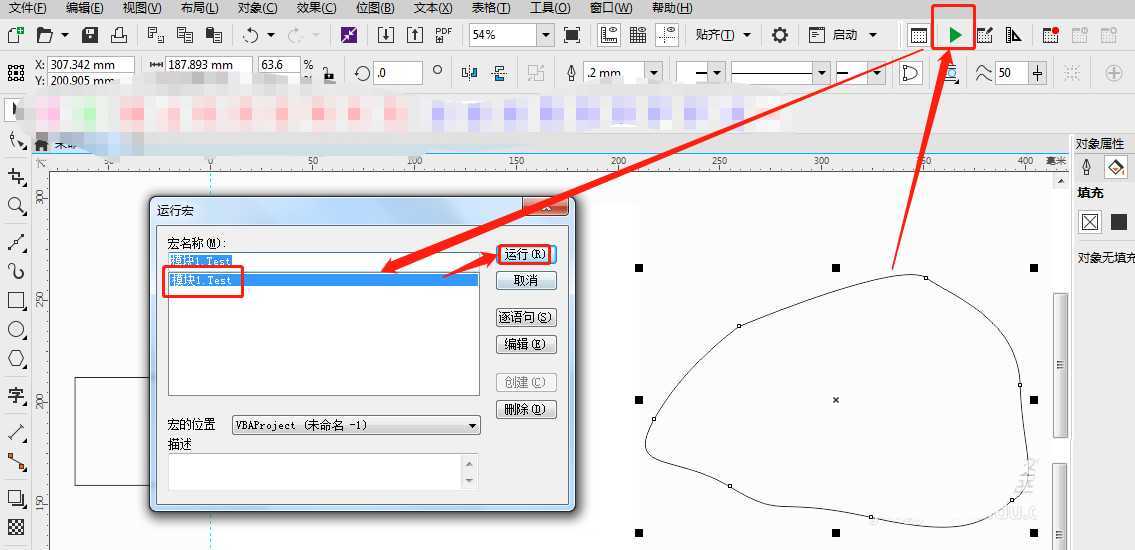Toggle the lock ratio padlock
This screenshot has height=550, width=1135.
tap(328, 73)
